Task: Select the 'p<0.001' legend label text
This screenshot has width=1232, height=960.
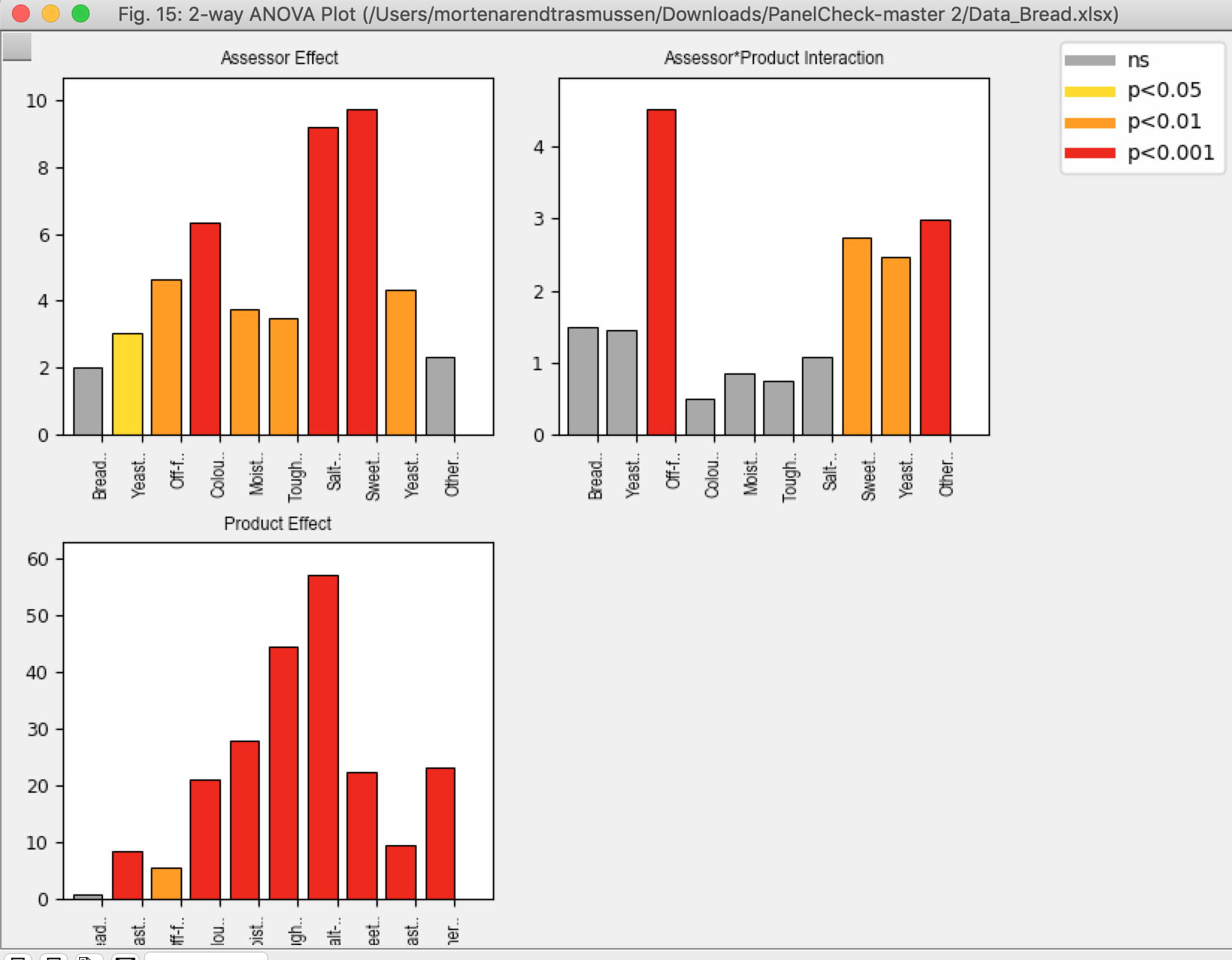Action: pos(1171,153)
